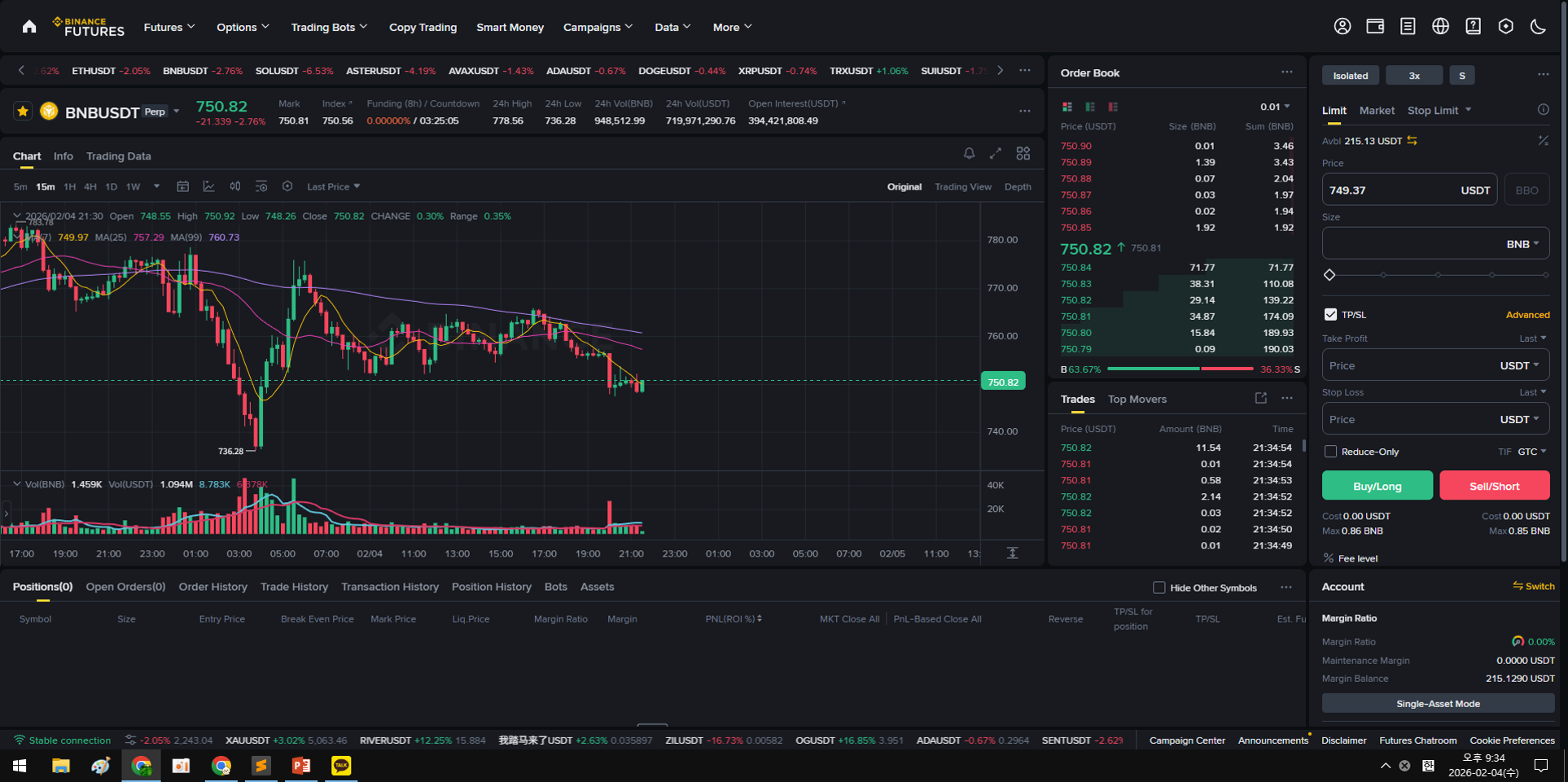Viewport: 1568px width, 782px height.
Task: Open GTC time-in-force dropdown
Action: [1531, 452]
